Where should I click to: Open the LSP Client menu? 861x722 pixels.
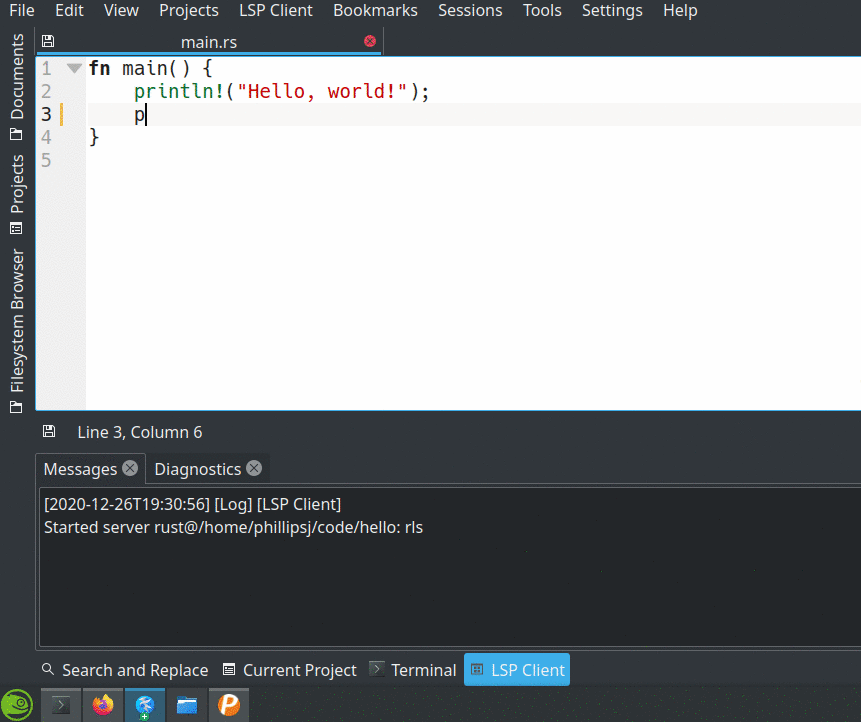coord(276,10)
